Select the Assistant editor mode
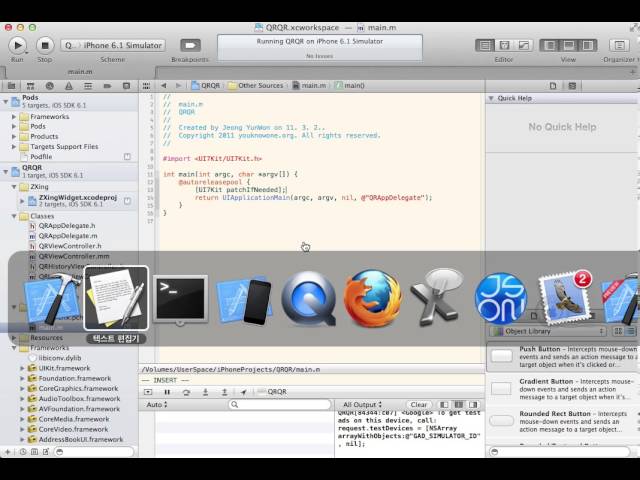 pyautogui.click(x=504, y=45)
